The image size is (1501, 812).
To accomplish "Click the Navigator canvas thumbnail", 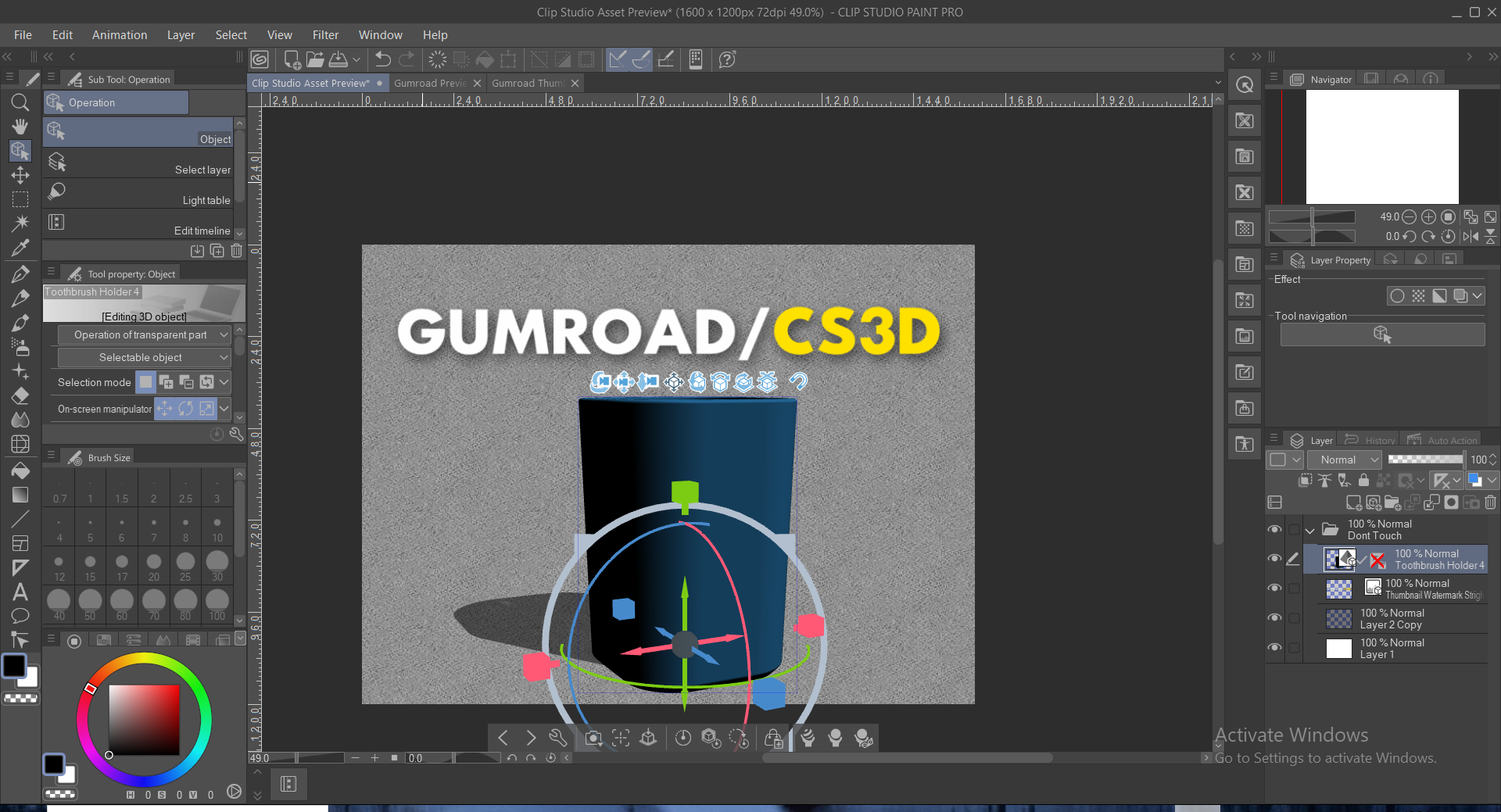I will click(1382, 147).
